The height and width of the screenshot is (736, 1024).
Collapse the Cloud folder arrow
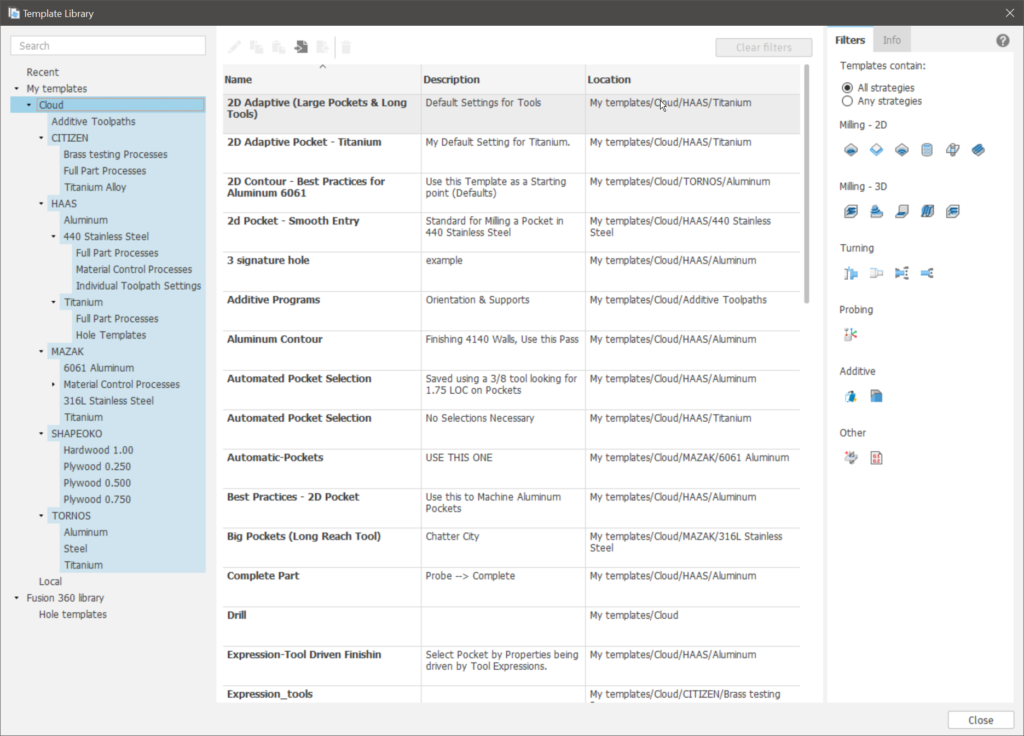point(29,105)
